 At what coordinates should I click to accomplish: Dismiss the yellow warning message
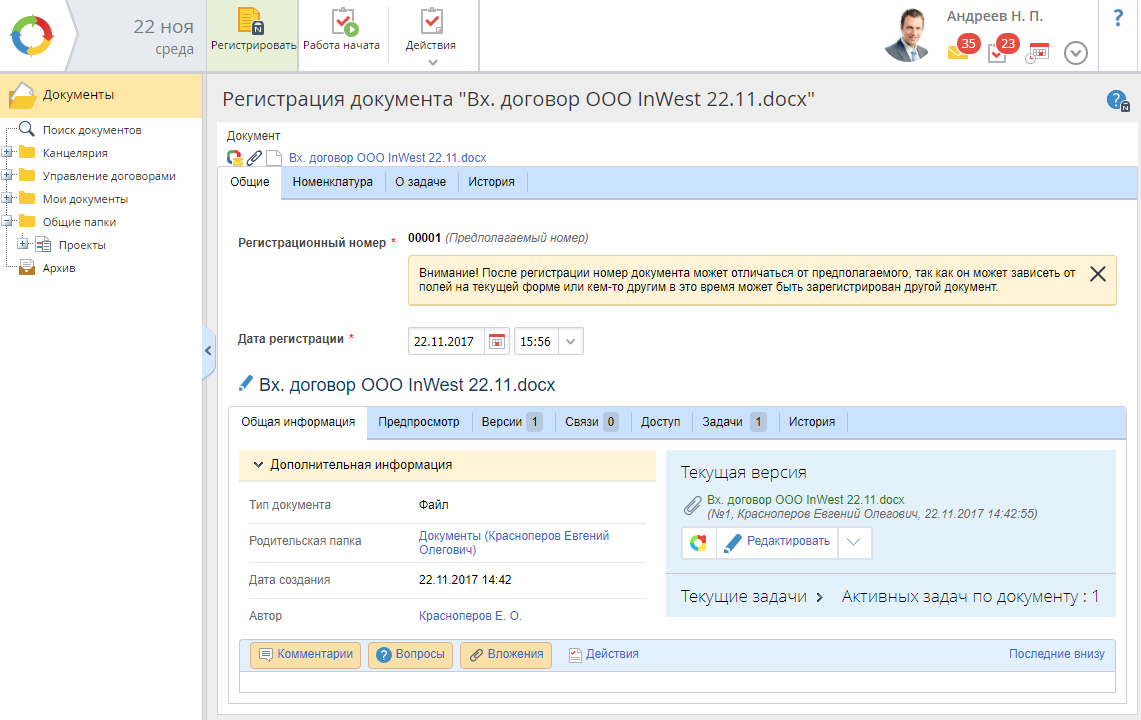(x=1097, y=274)
